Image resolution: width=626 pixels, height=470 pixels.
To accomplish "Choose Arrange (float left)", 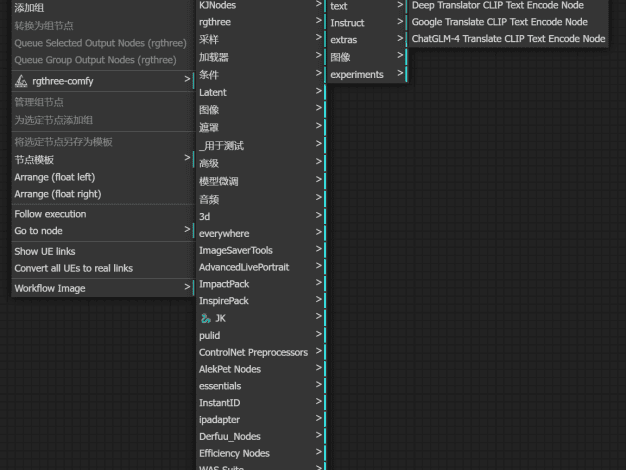I will pos(103,177).
